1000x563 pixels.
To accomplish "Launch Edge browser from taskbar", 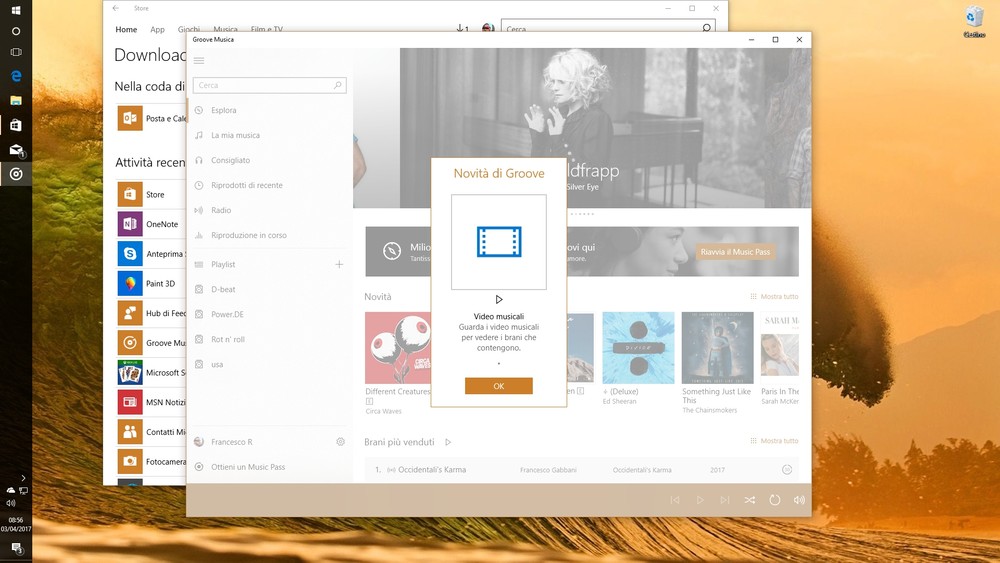I will (x=16, y=76).
